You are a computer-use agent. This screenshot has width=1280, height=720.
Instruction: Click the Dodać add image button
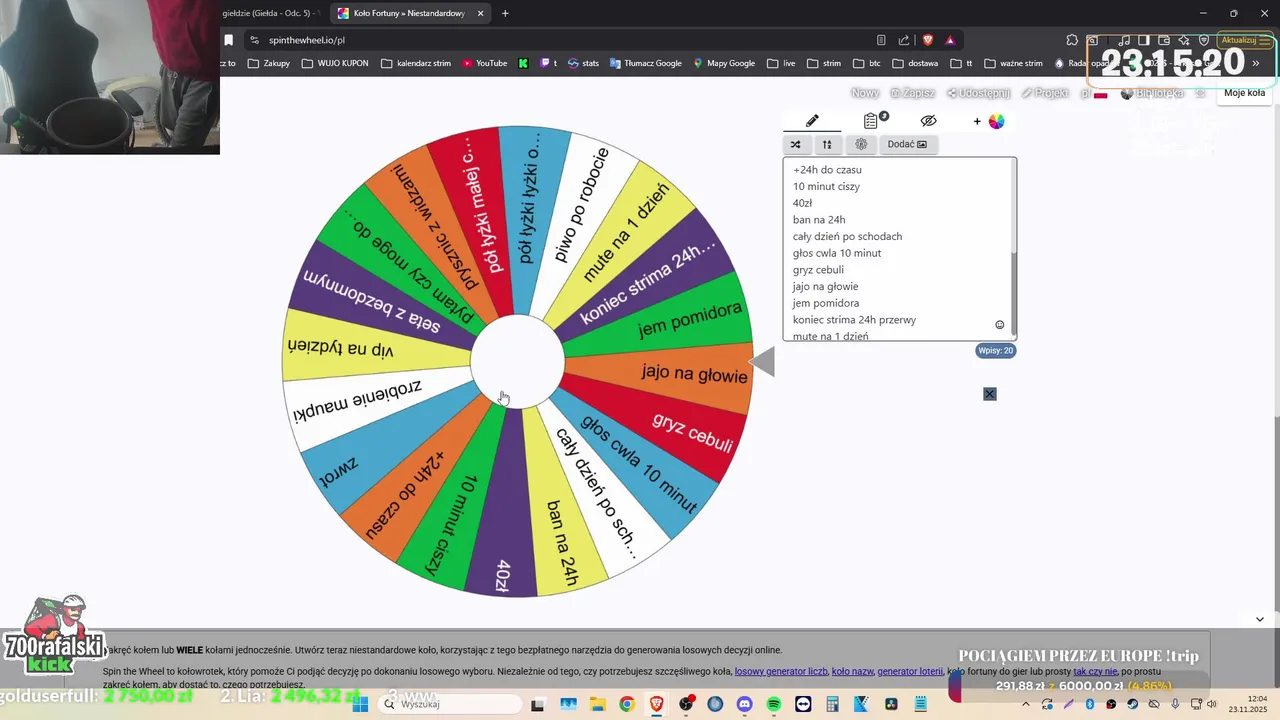pyautogui.click(x=907, y=144)
